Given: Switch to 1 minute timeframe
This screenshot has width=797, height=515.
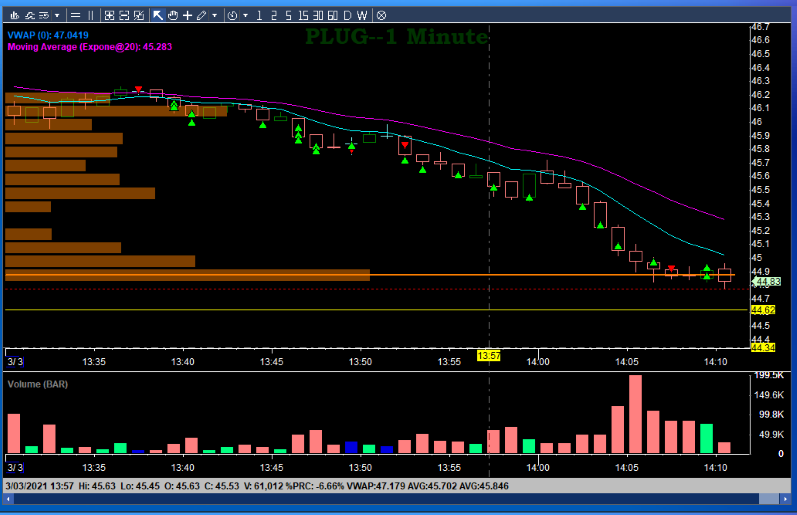Looking at the screenshot, I should pos(259,15).
